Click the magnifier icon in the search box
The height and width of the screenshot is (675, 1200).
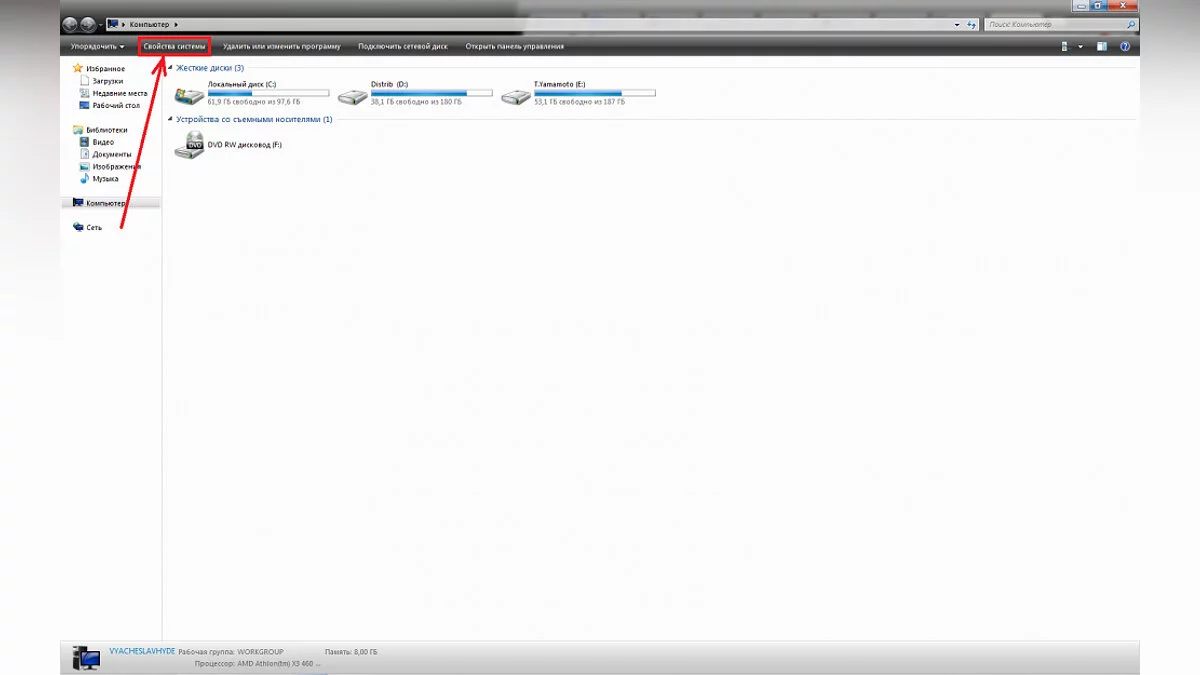tap(1129, 23)
